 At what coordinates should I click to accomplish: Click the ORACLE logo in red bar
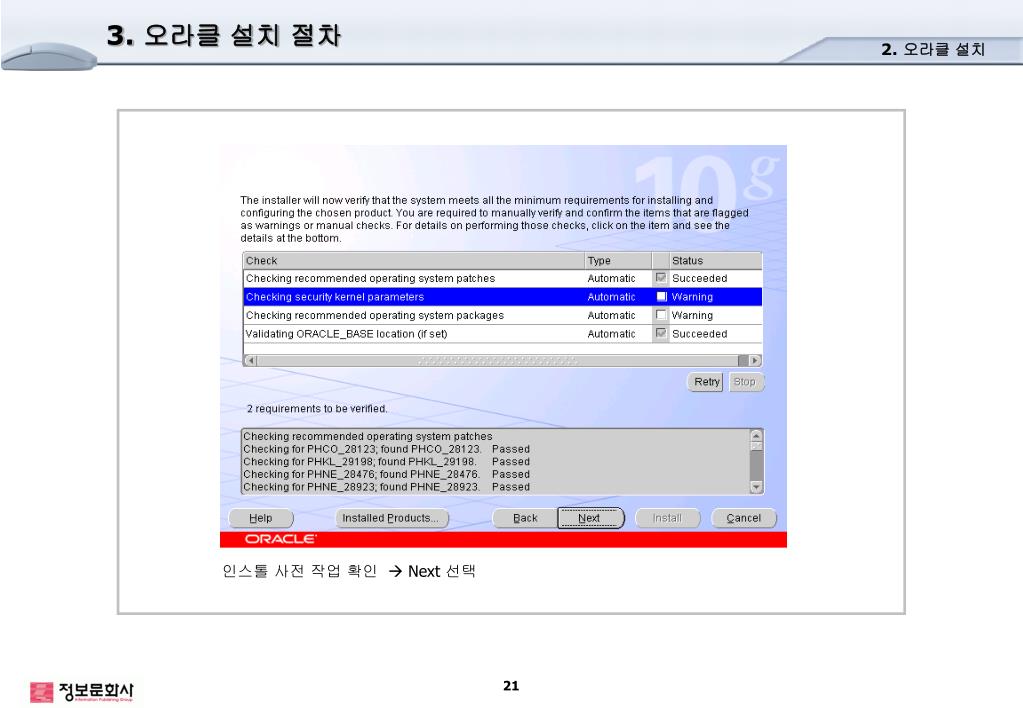click(x=281, y=539)
